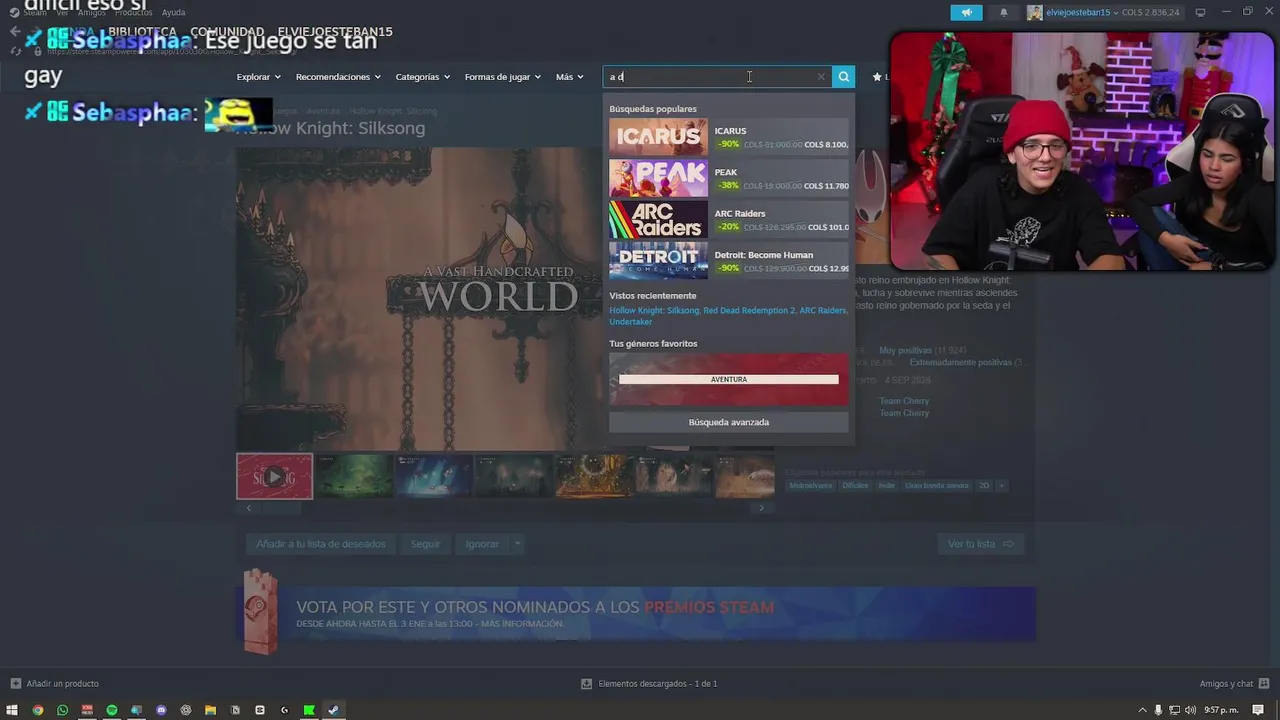
Task: Click Ver tu lista button
Action: point(980,544)
